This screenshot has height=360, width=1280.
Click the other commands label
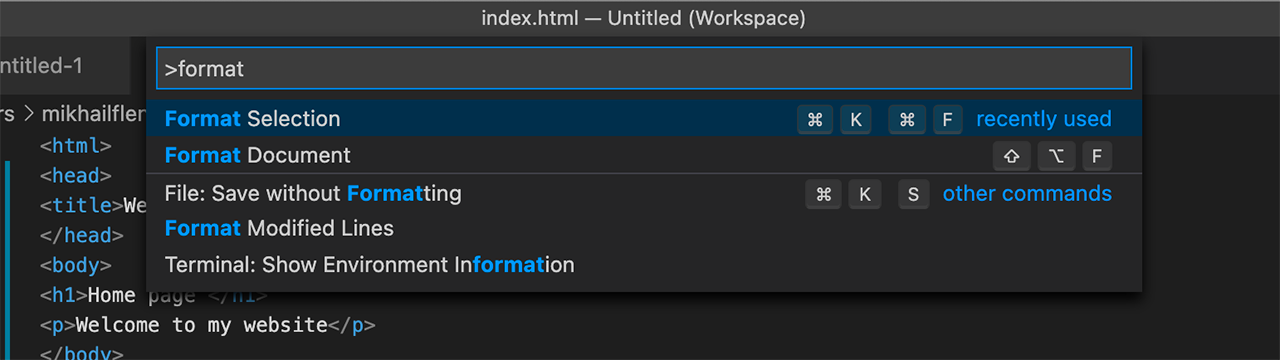[1027, 193]
